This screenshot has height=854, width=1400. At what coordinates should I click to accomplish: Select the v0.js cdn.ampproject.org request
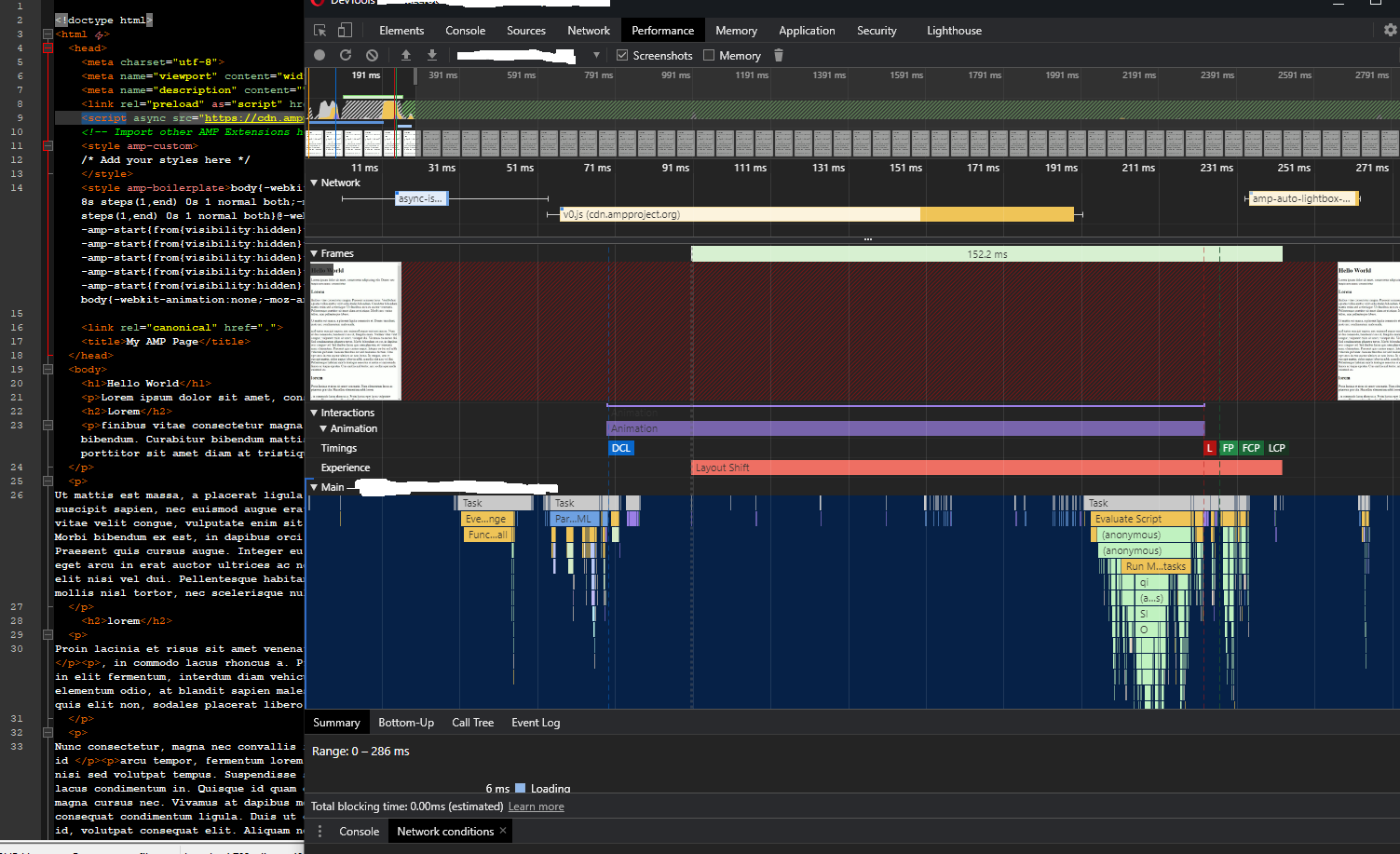[x=816, y=214]
